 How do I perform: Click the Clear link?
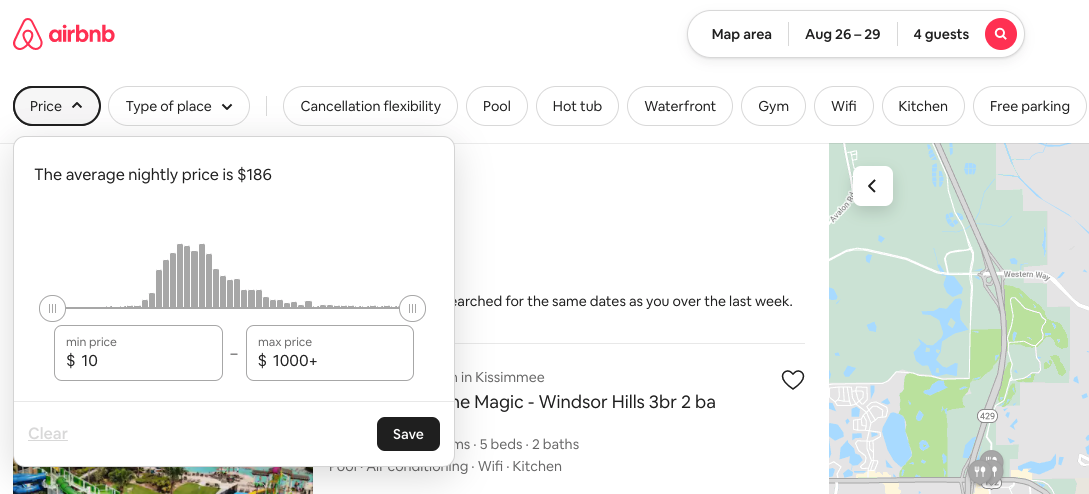48,434
